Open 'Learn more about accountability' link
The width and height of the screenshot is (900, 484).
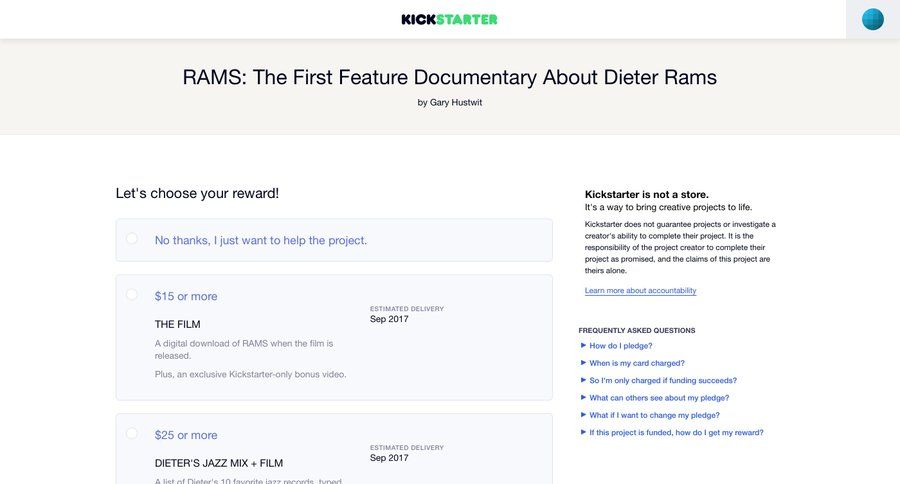tap(640, 291)
